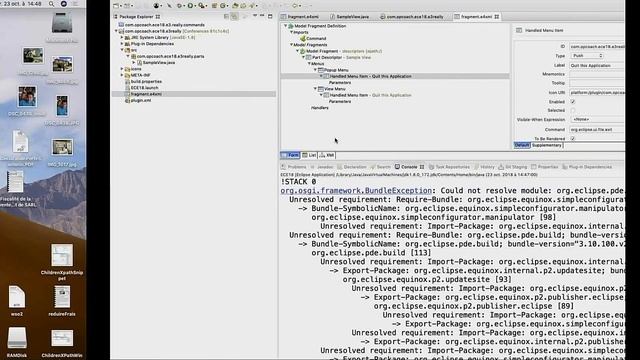Switch to the List editor tab
Image resolution: width=640 pixels, height=360 pixels.
coord(309,155)
